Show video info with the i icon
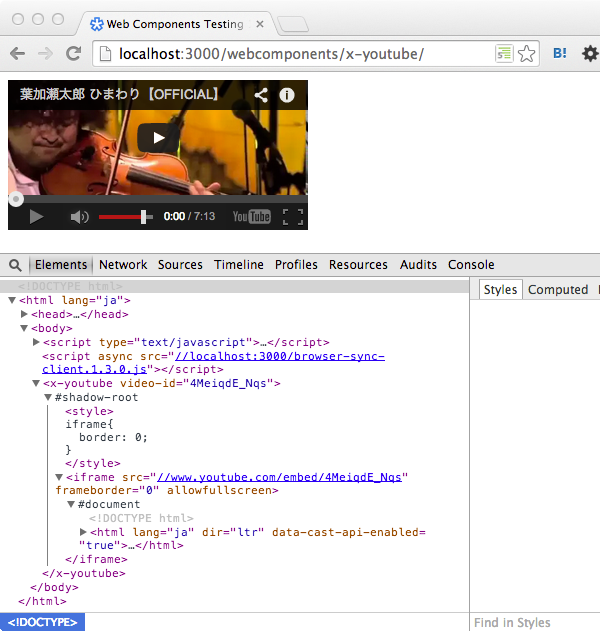Screen dimensions: 600x631 point(287,95)
